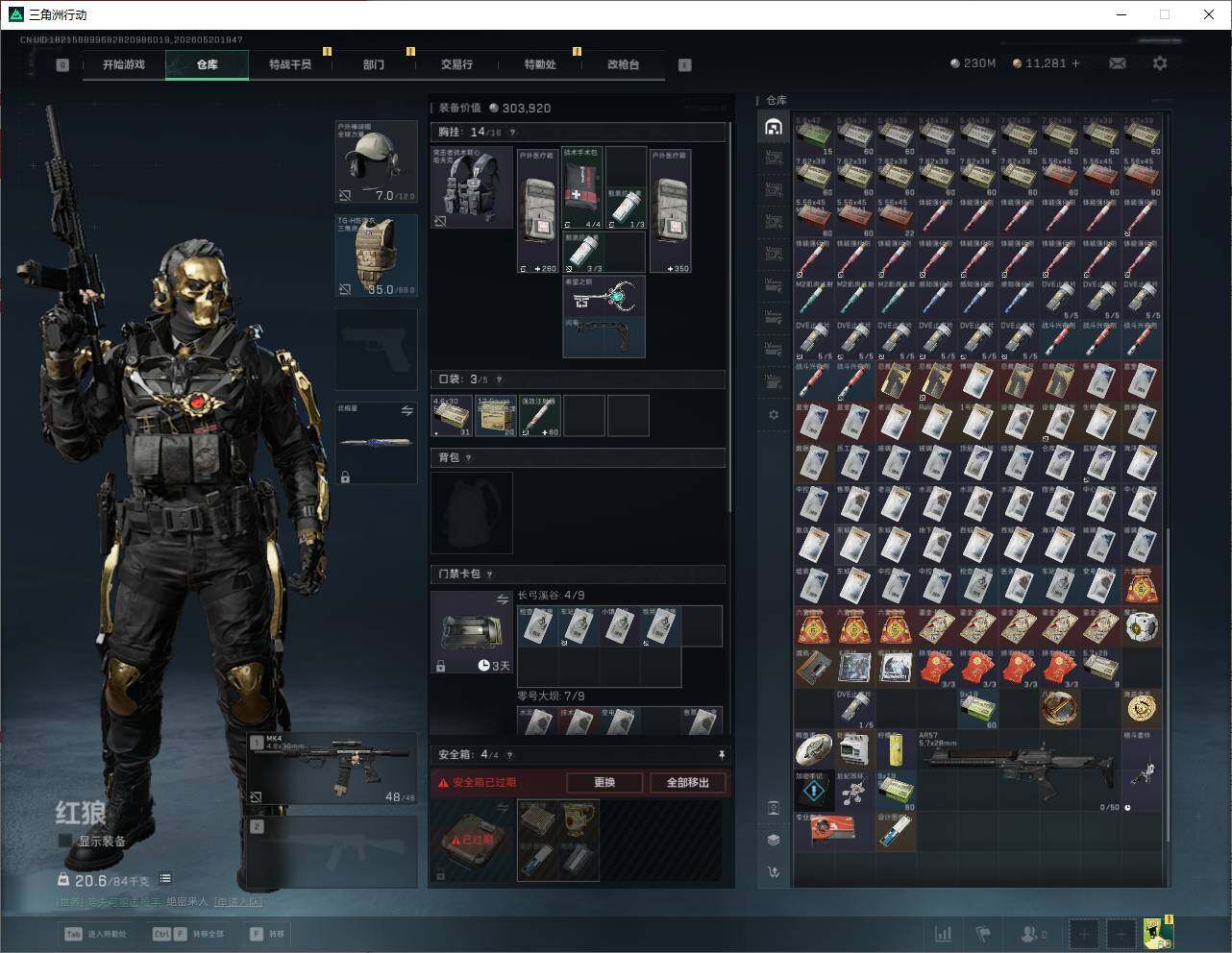This screenshot has width=1232, height=953.
Task: Select the helmet equipment slot
Action: point(376,161)
